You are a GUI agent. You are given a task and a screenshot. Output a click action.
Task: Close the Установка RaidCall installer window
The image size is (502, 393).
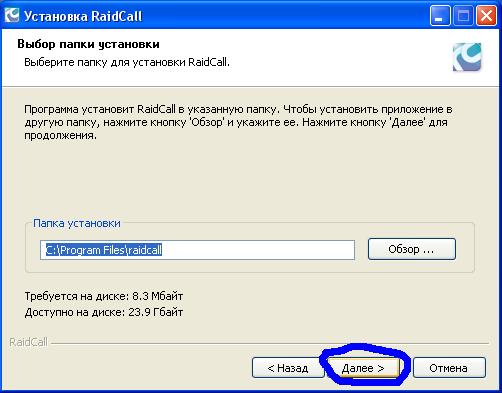point(486,16)
